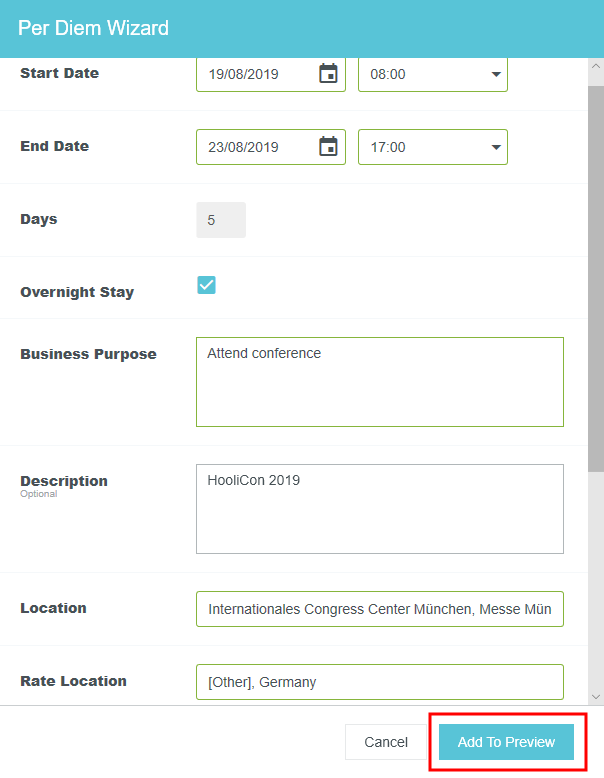Click the Overnight Stay label
The image size is (604, 778).
(x=77, y=292)
